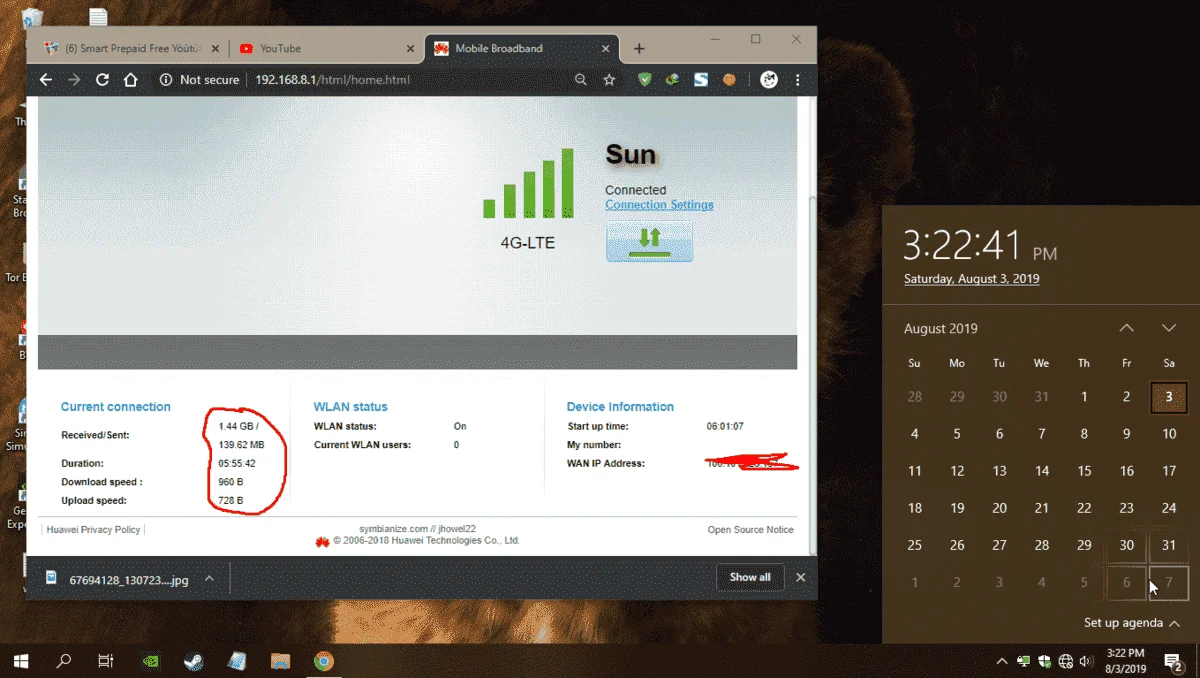This screenshot has height=678, width=1200.
Task: Select August 3 in the calendar
Action: pyautogui.click(x=1169, y=397)
